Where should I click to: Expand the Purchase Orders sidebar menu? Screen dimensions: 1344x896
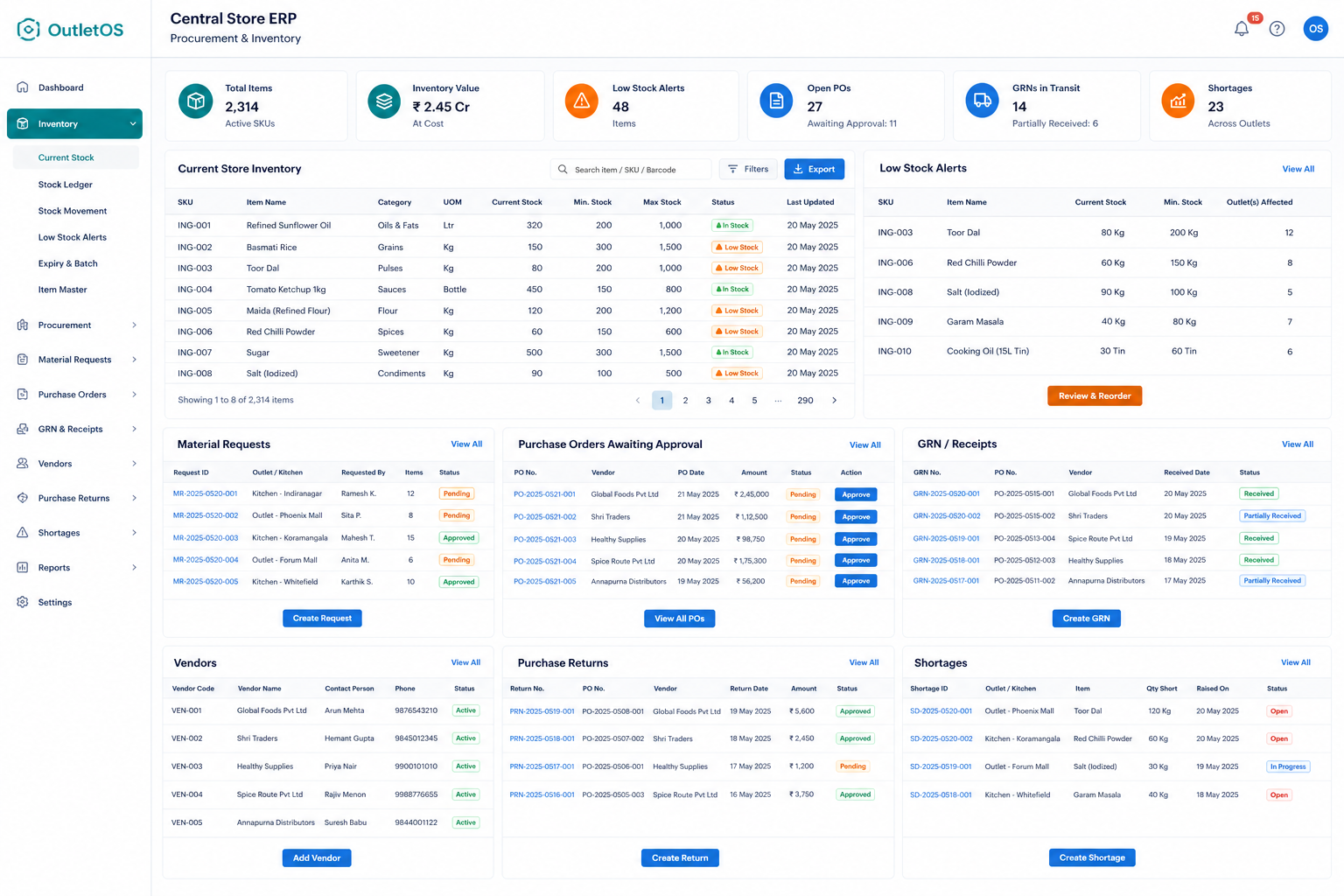pyautogui.click(x=134, y=395)
